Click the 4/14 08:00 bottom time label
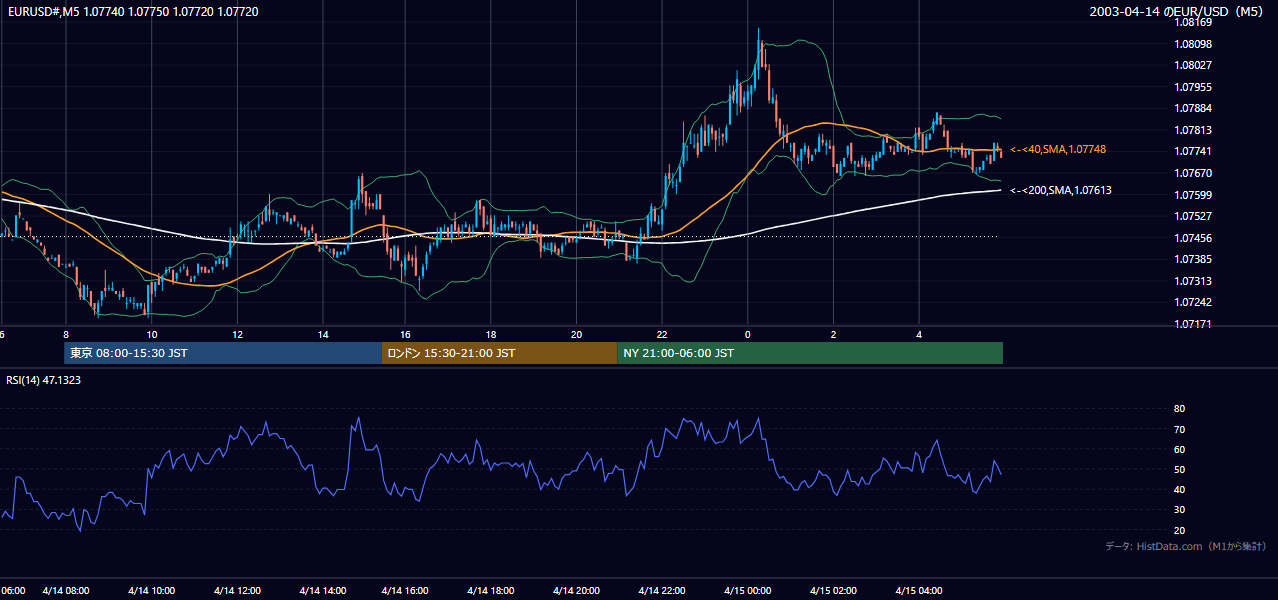The width and height of the screenshot is (1278, 600). 66,591
